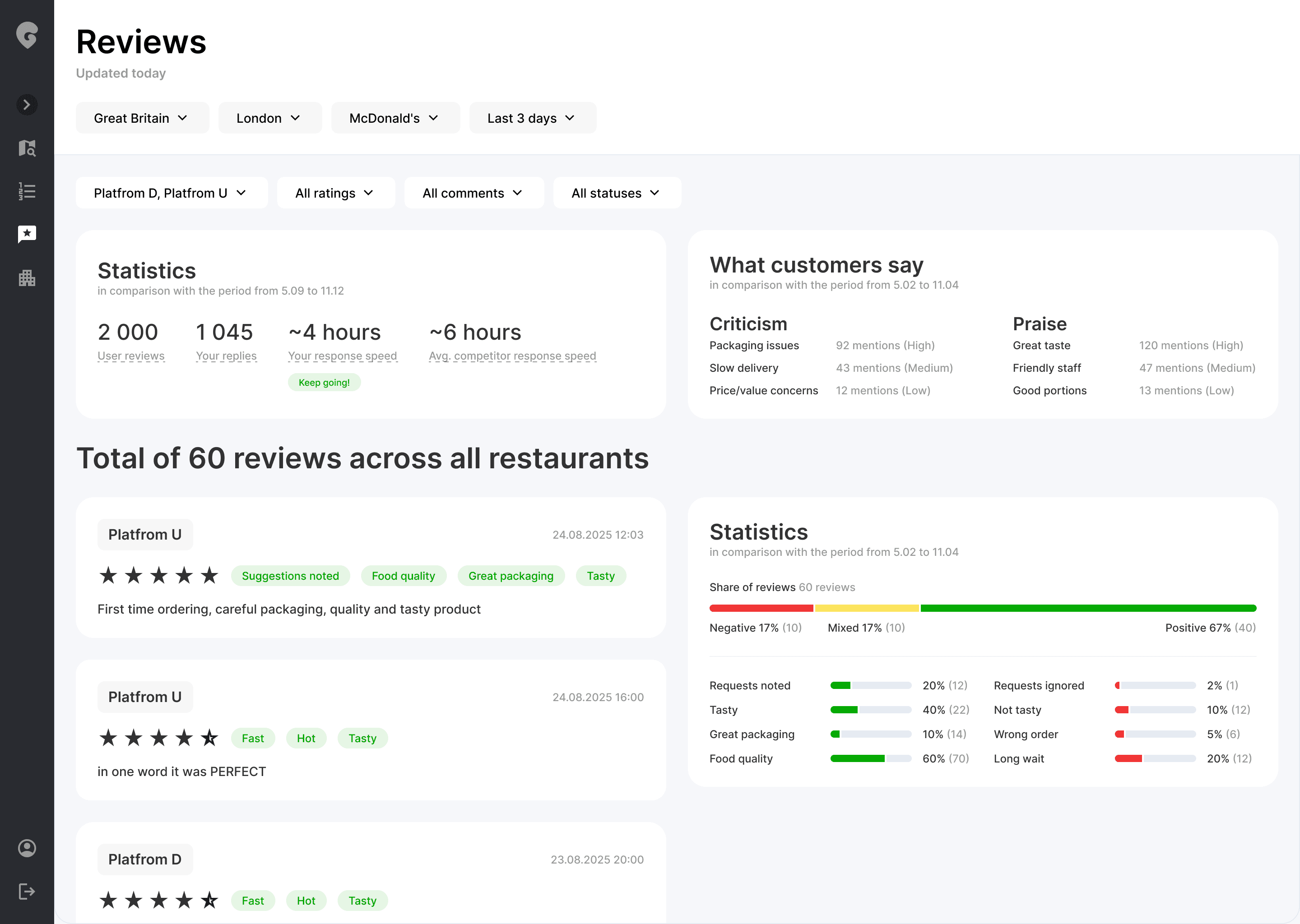Expand the London city selector
This screenshot has width=1300, height=924.
(270, 118)
